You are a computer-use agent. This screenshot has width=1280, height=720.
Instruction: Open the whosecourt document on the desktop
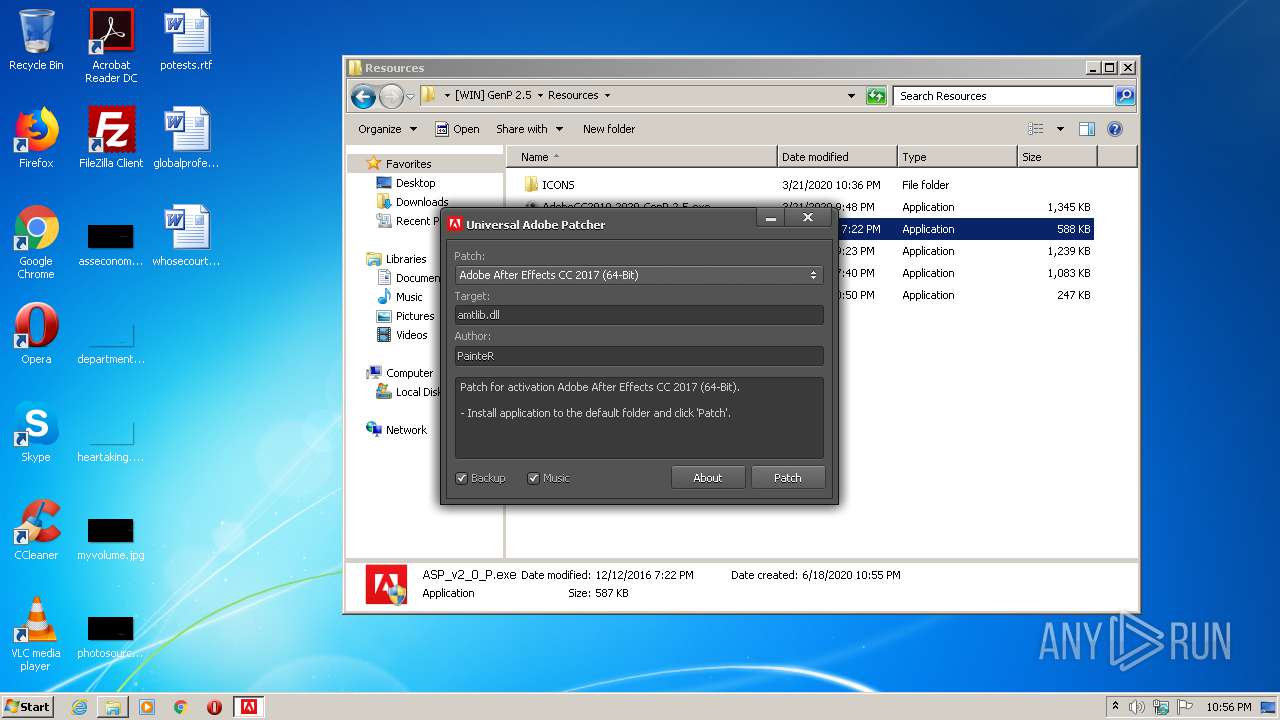(186, 236)
